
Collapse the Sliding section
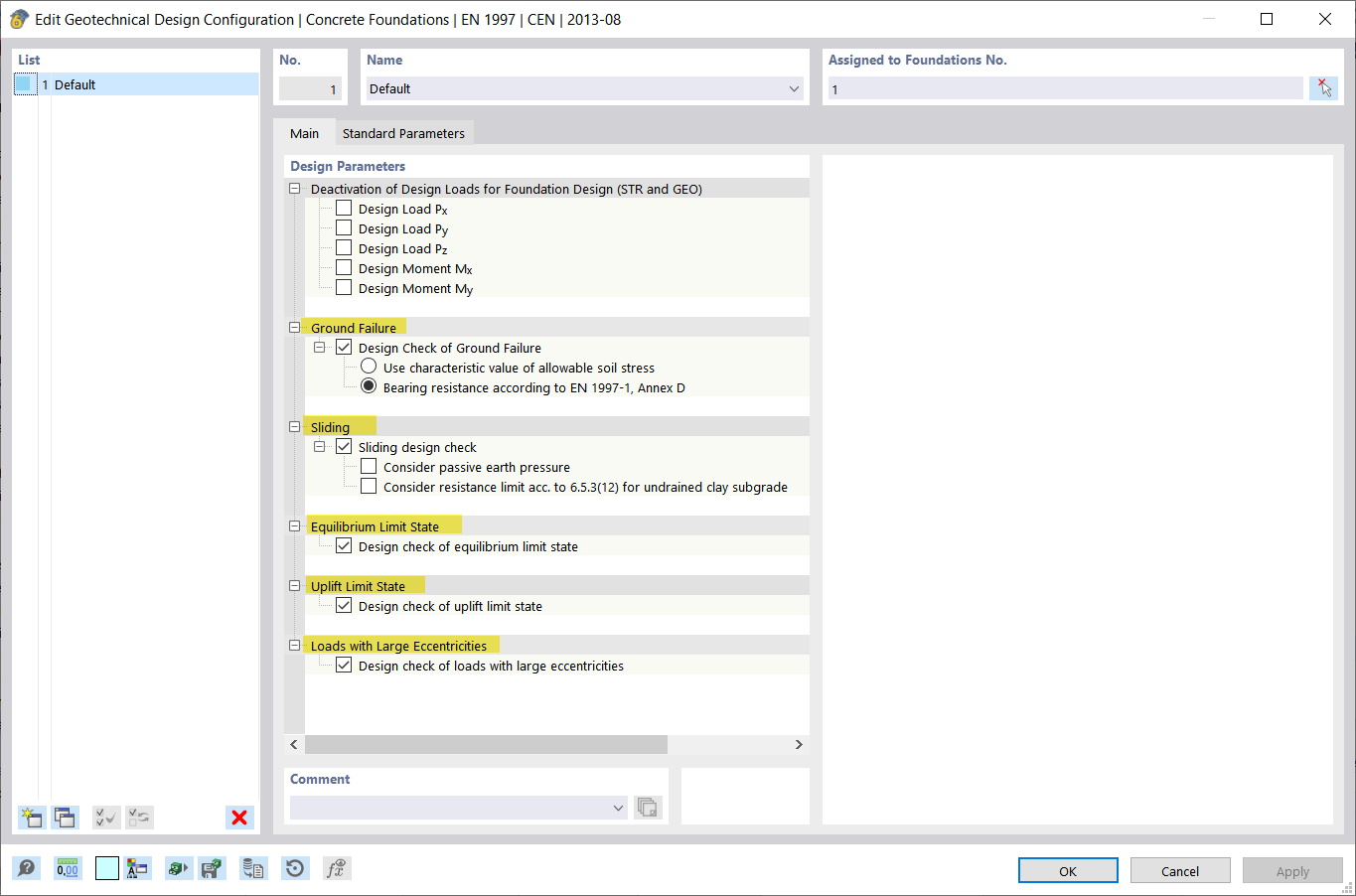pos(294,426)
